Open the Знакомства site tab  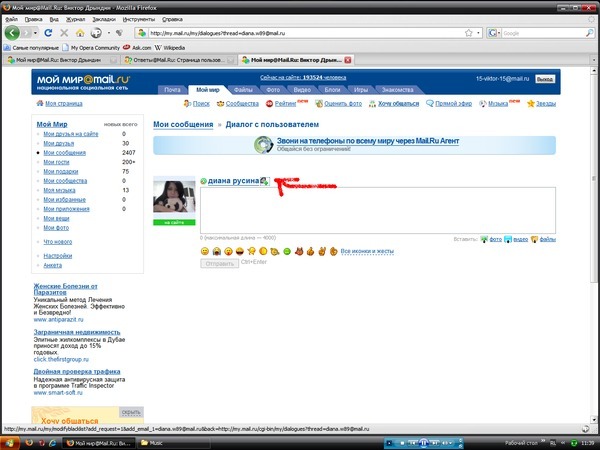(x=398, y=90)
